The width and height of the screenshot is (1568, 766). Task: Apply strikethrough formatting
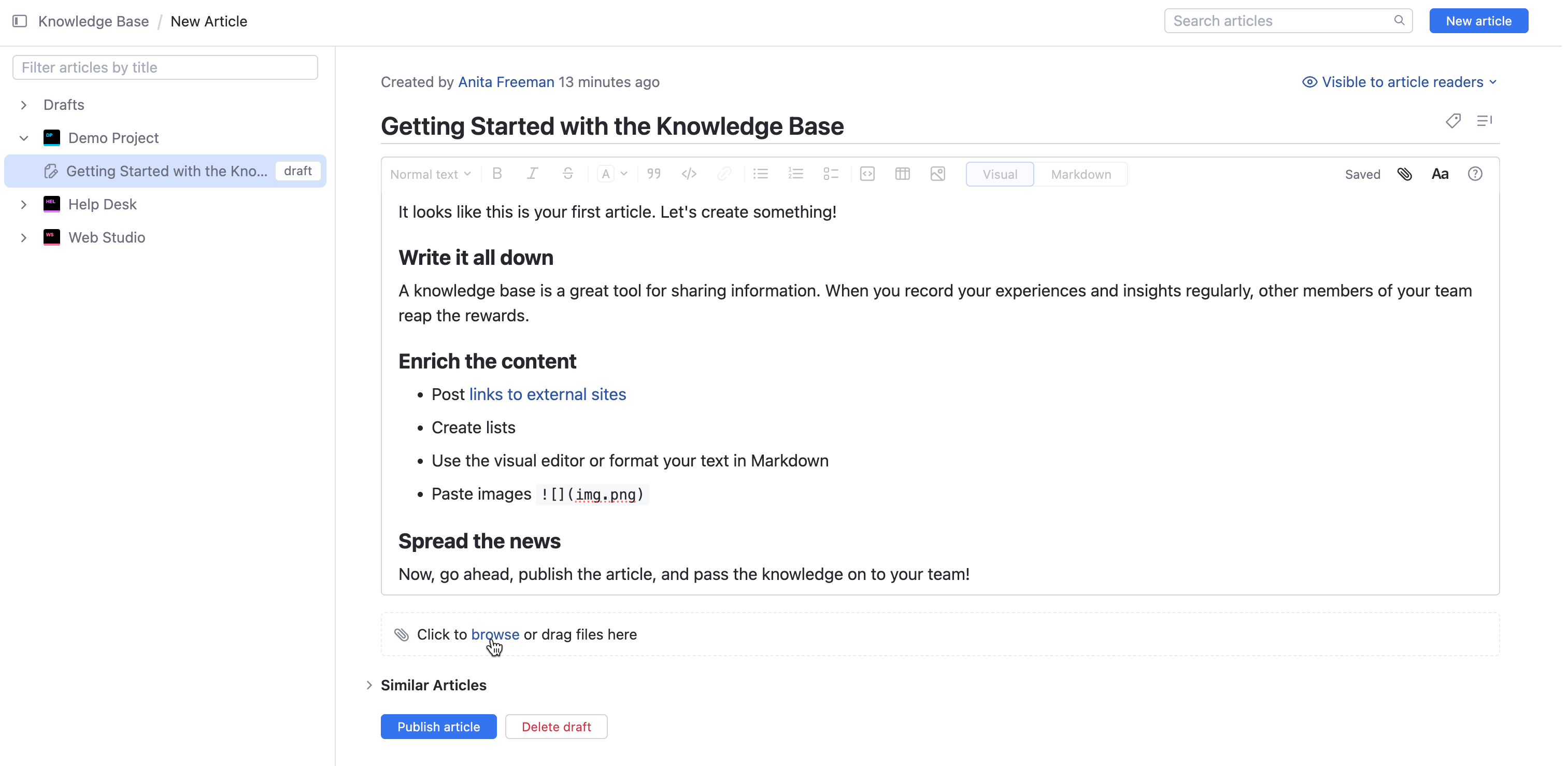[567, 174]
